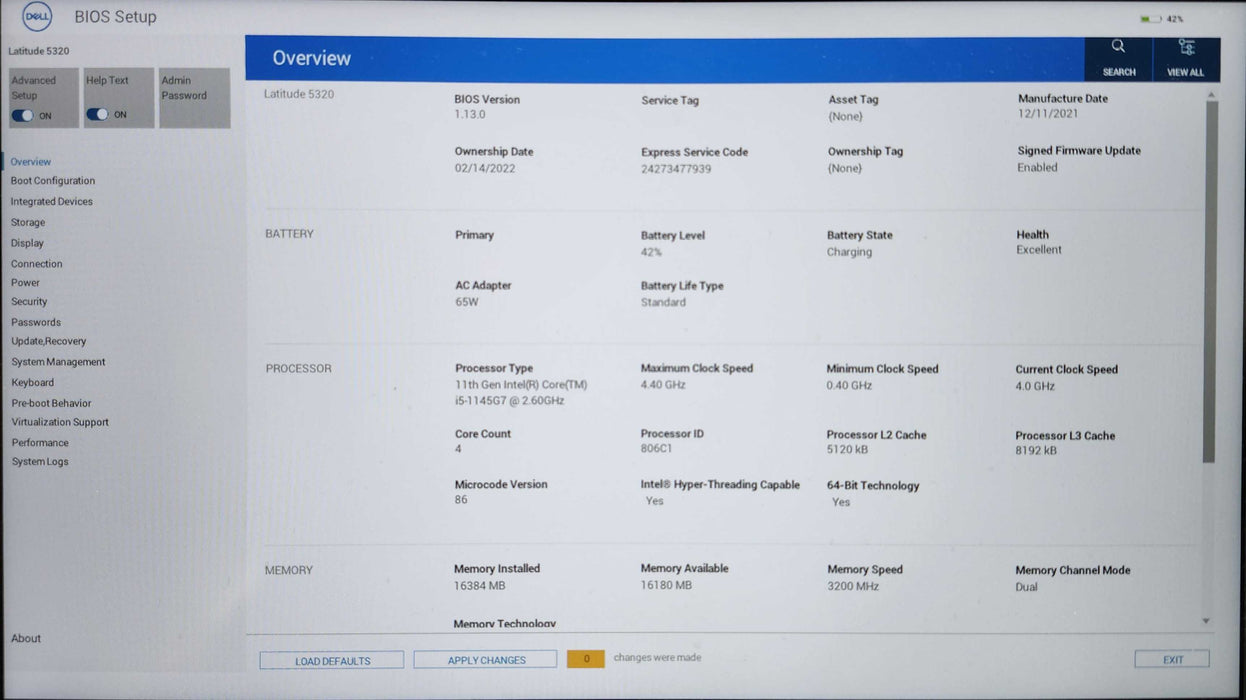Open Update,Recovery settings
The width and height of the screenshot is (1246, 700).
pos(48,341)
